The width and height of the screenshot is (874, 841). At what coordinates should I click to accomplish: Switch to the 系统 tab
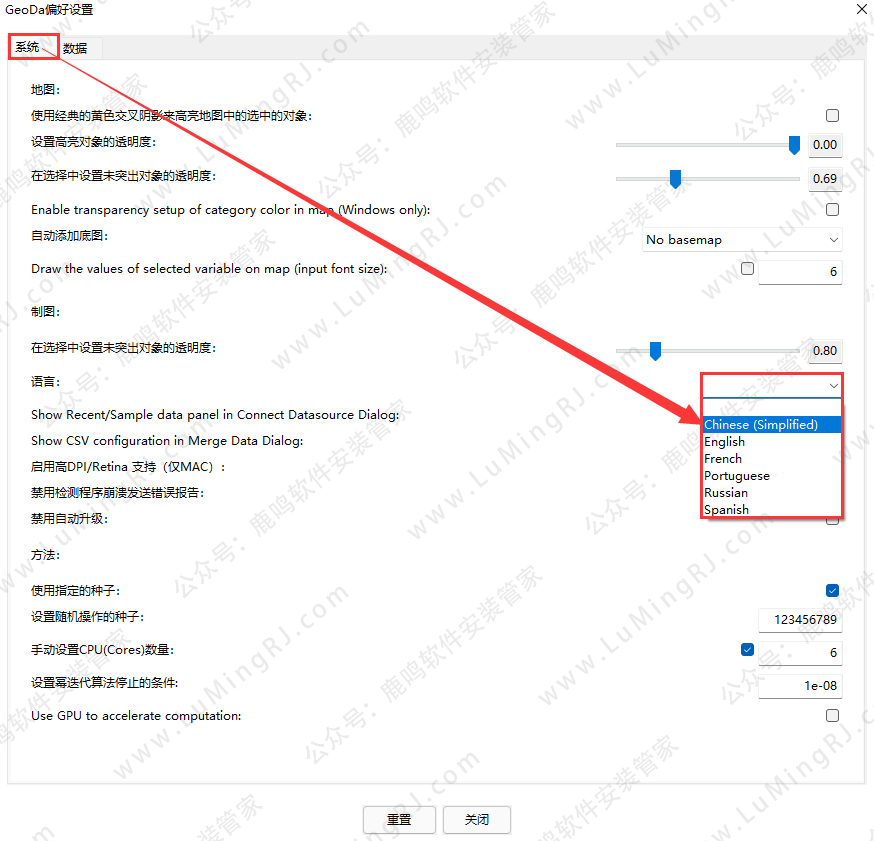click(x=28, y=48)
